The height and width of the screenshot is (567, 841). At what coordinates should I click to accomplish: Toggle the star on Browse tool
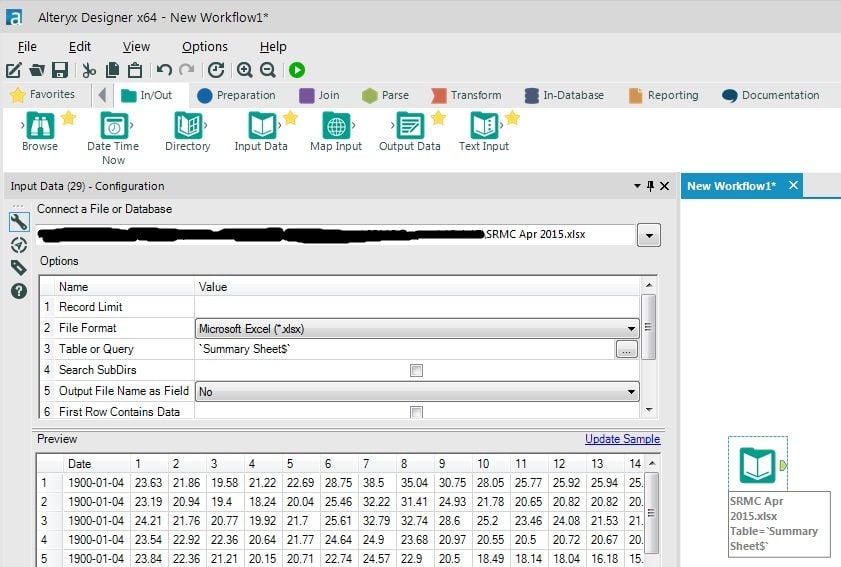pos(69,117)
